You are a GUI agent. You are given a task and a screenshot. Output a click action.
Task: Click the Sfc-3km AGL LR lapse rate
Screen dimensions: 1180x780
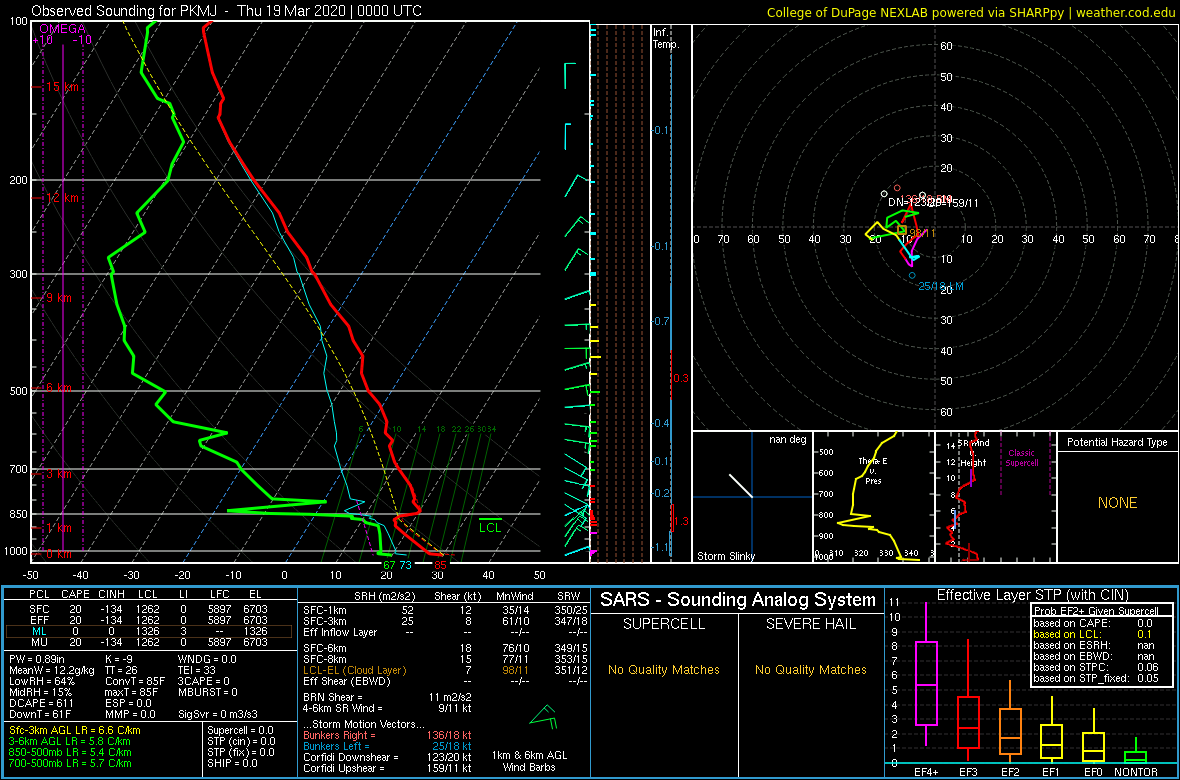pyautogui.click(x=75, y=730)
